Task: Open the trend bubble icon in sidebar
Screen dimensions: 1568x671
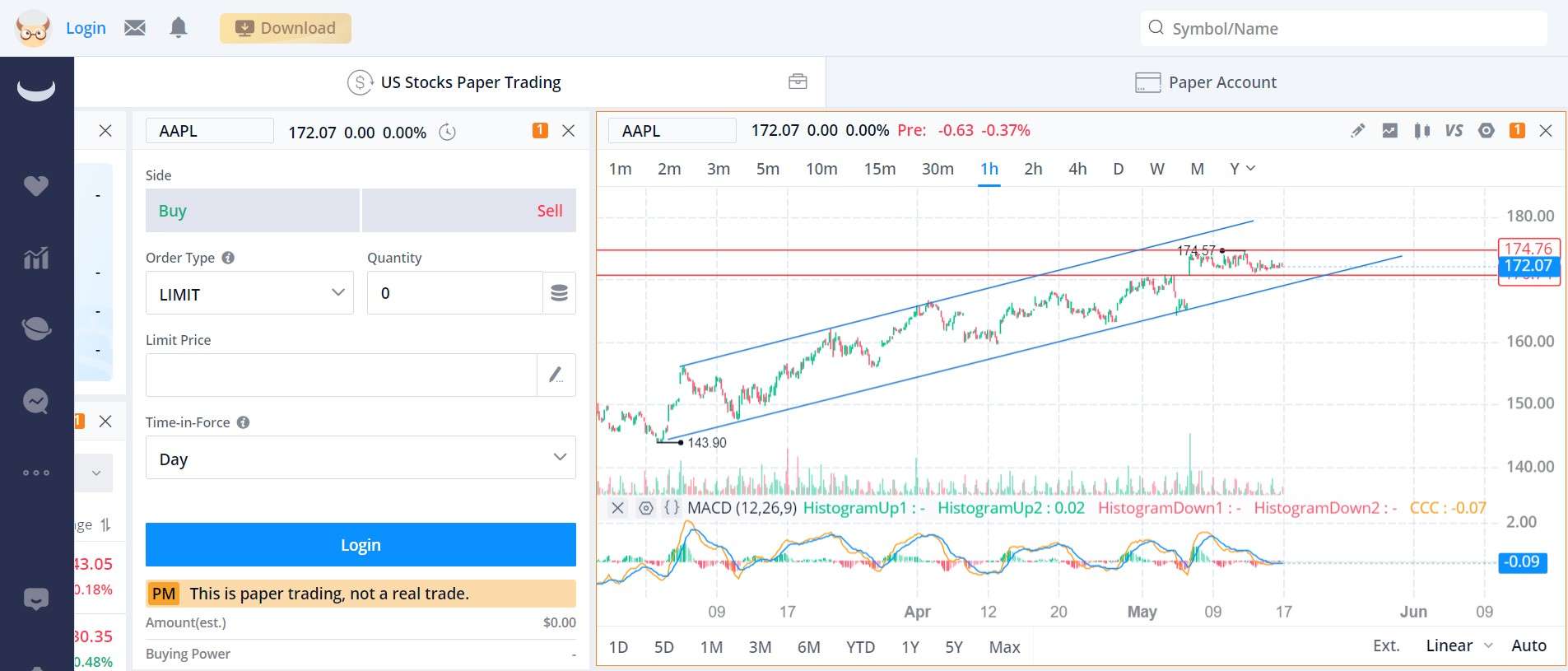Action: 36,401
